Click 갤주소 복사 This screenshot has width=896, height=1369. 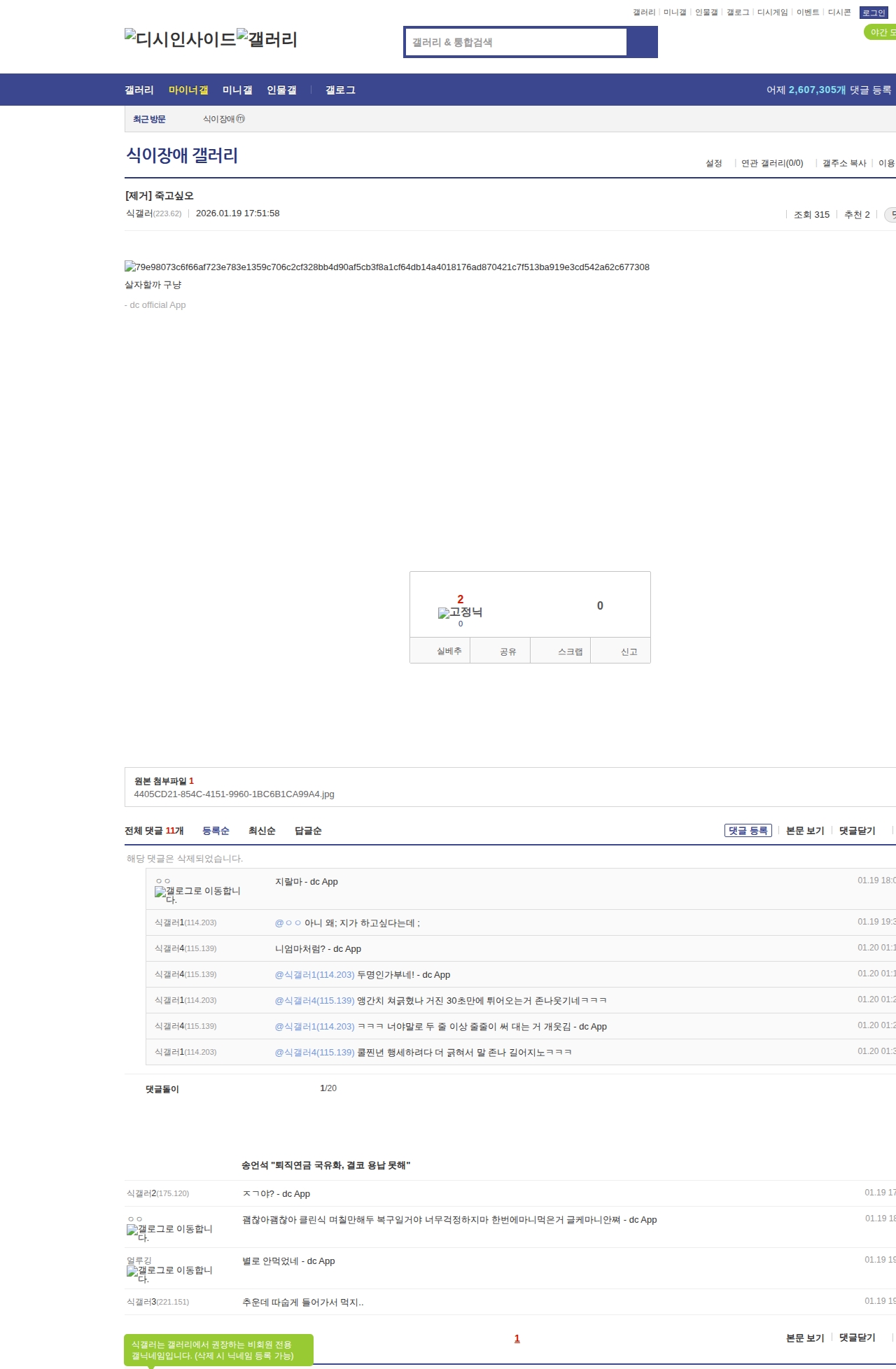844,163
